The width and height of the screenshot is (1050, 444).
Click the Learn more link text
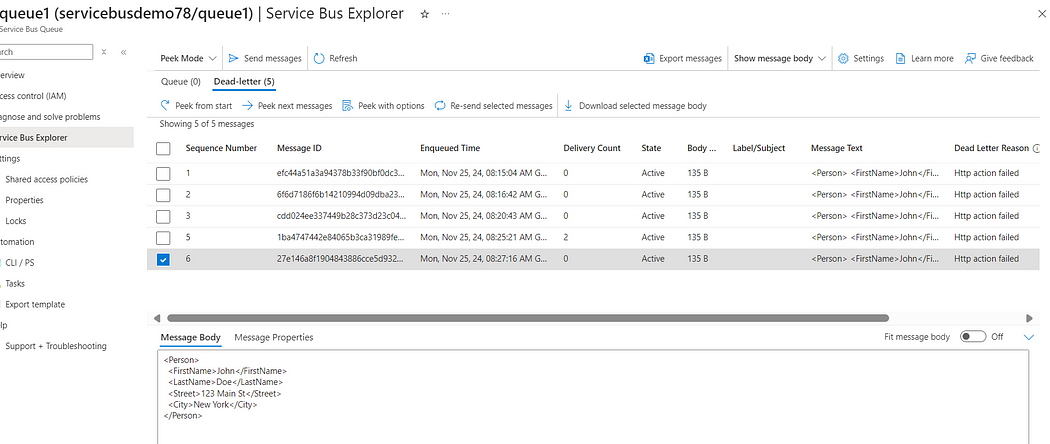point(932,58)
